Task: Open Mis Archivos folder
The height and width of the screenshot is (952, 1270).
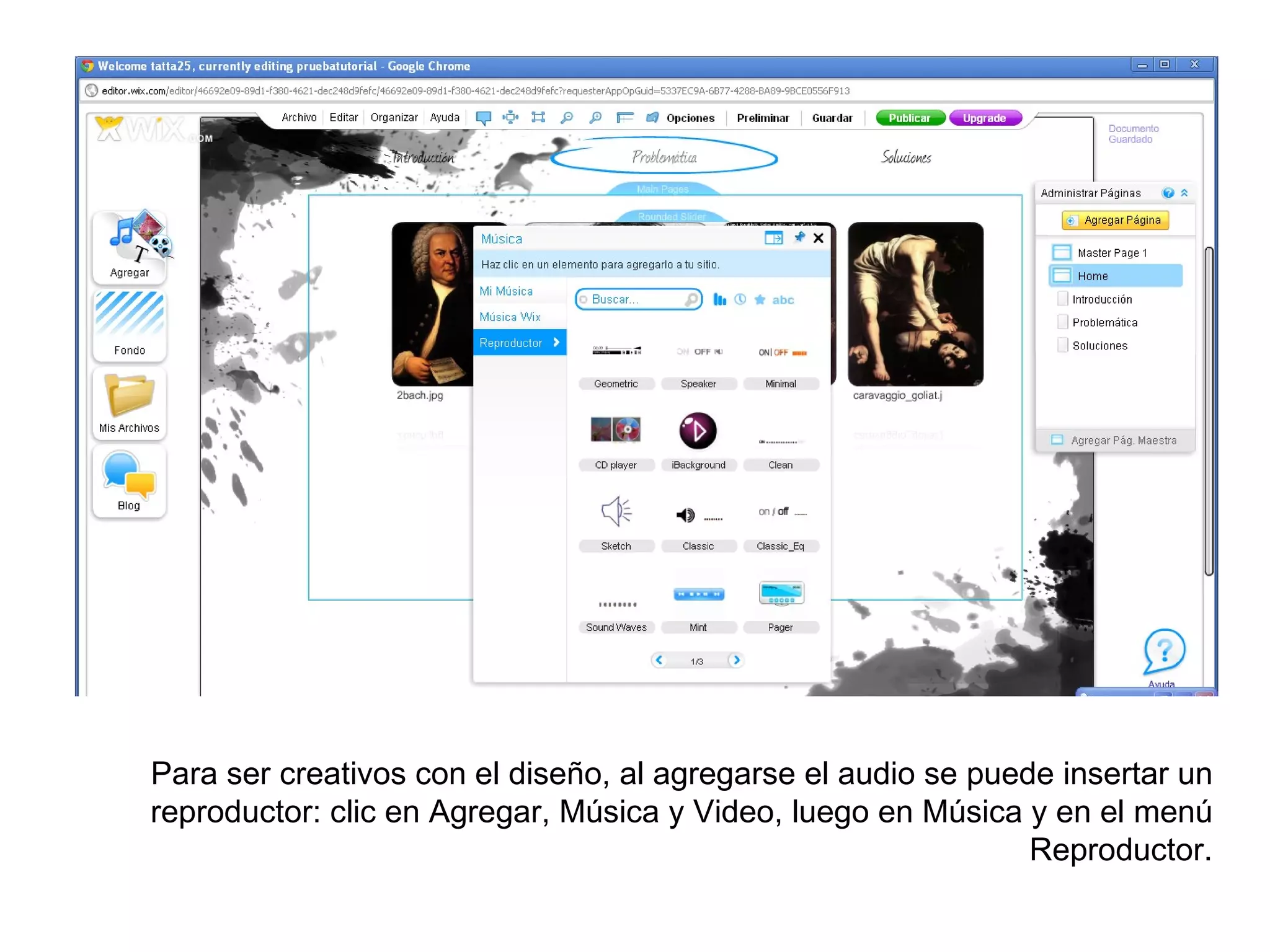Action: point(130,403)
